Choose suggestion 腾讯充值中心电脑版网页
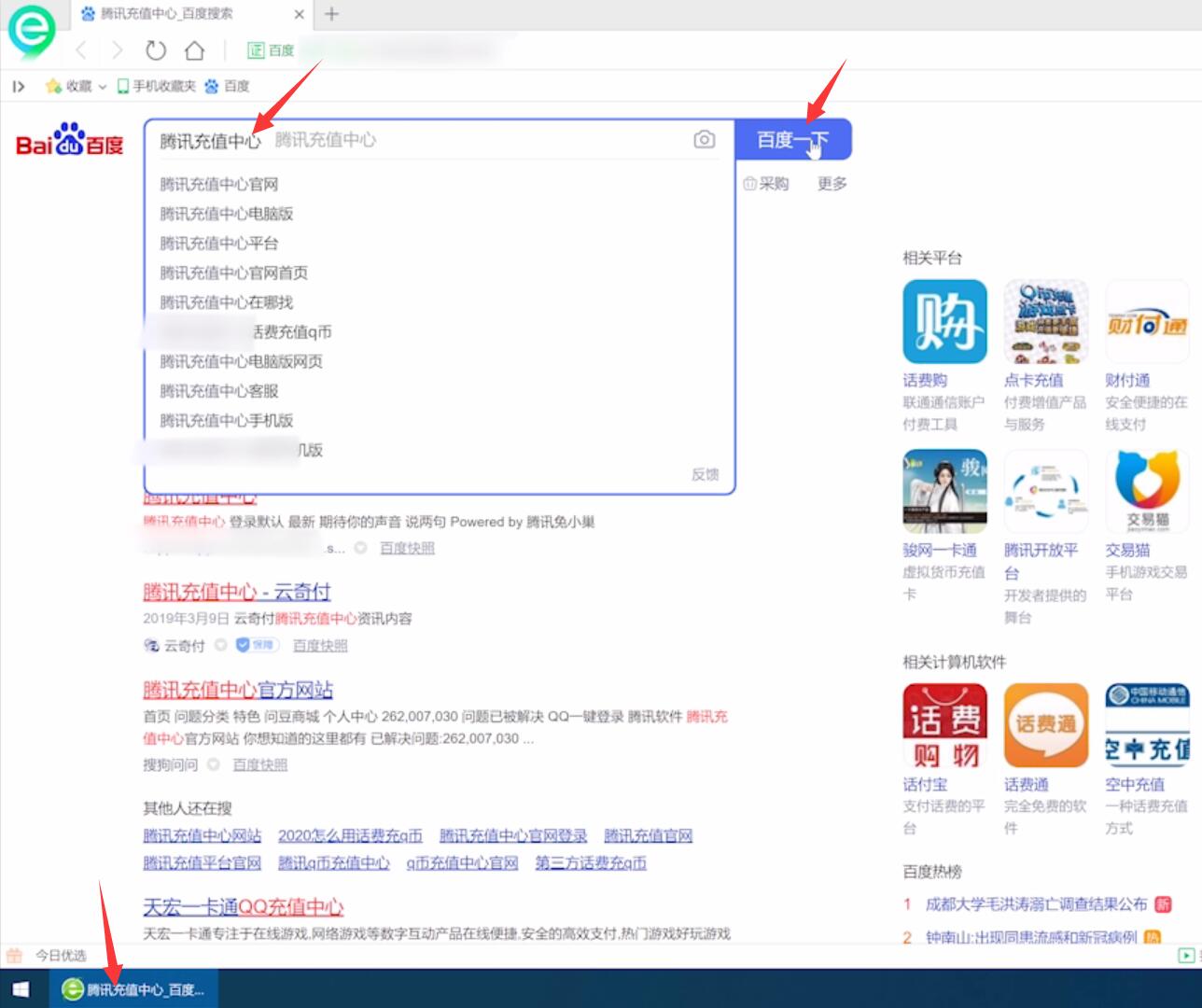This screenshot has height=1008, width=1202. click(x=241, y=361)
